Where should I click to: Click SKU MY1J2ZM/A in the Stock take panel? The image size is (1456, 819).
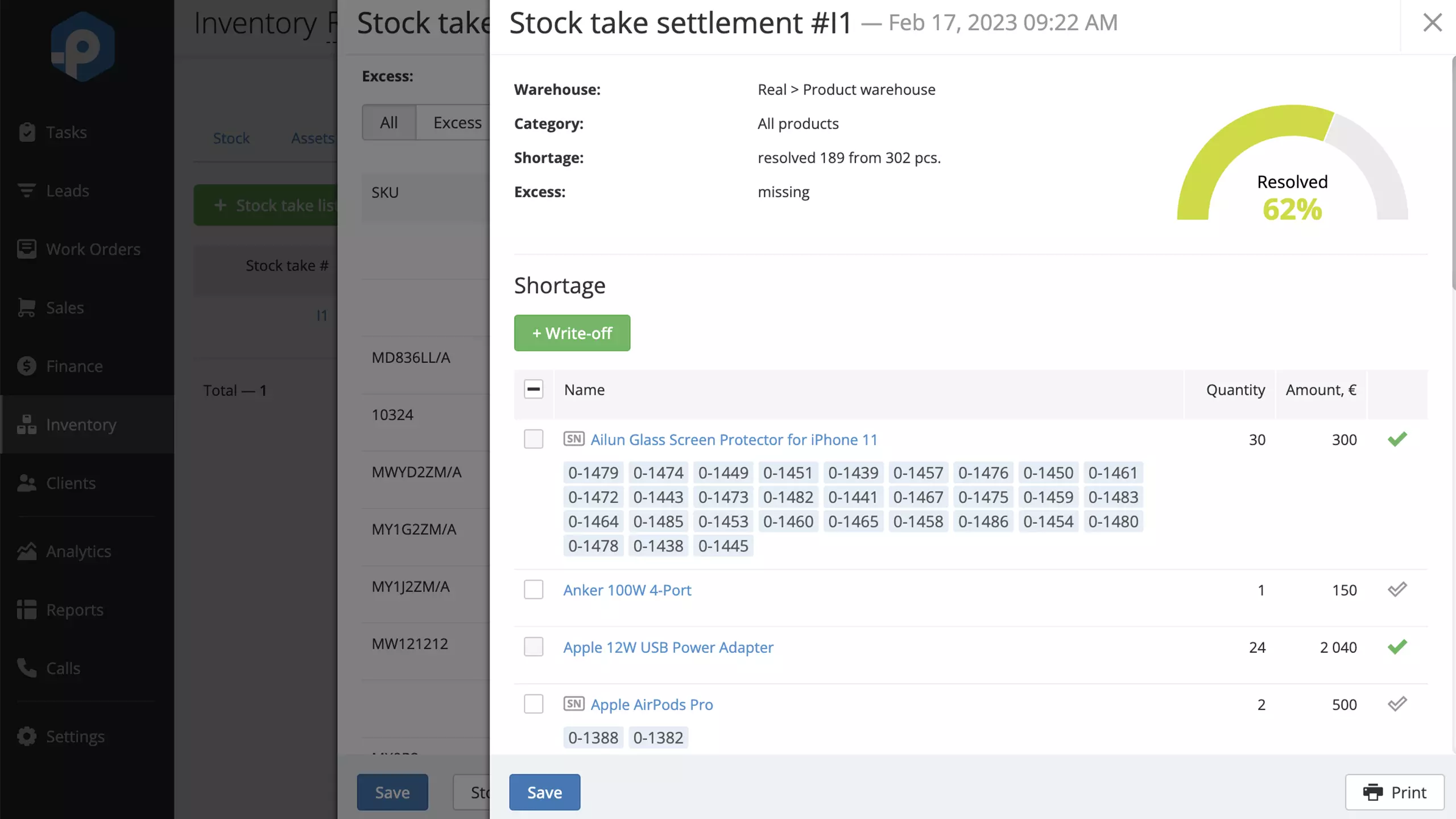coord(411,586)
